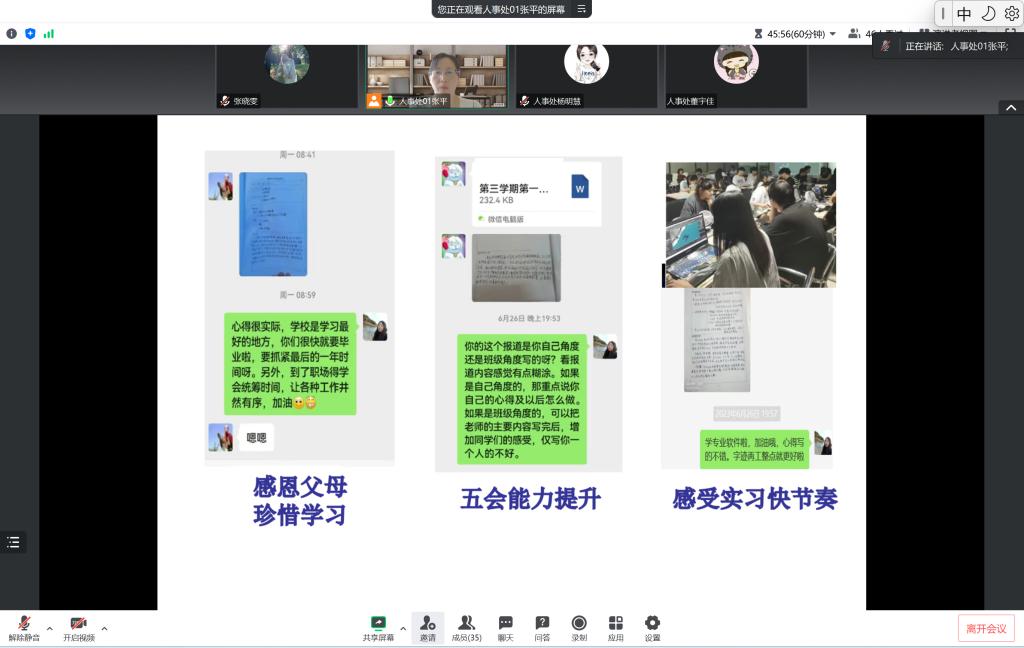Click the leave meeting (离开会议) button
Screen dimensions: 1024x648
986,628
